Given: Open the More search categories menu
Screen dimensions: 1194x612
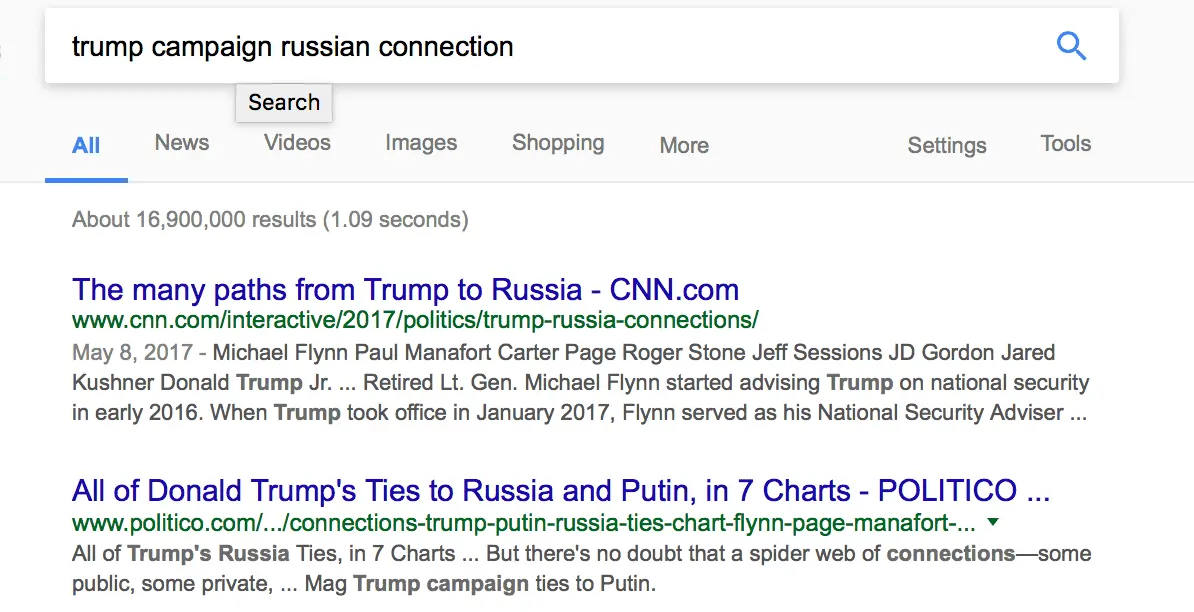Looking at the screenshot, I should coord(682,146).
